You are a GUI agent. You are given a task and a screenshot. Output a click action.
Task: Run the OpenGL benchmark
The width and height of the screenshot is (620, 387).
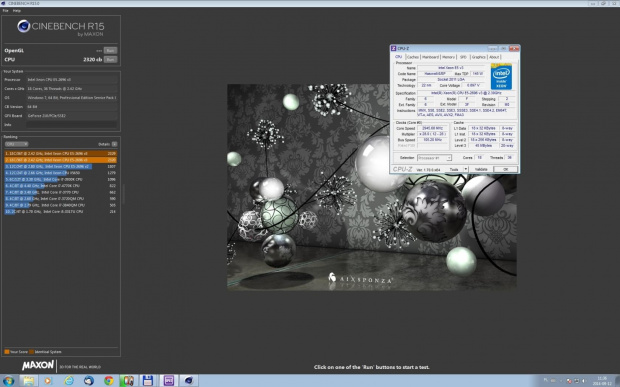point(110,51)
